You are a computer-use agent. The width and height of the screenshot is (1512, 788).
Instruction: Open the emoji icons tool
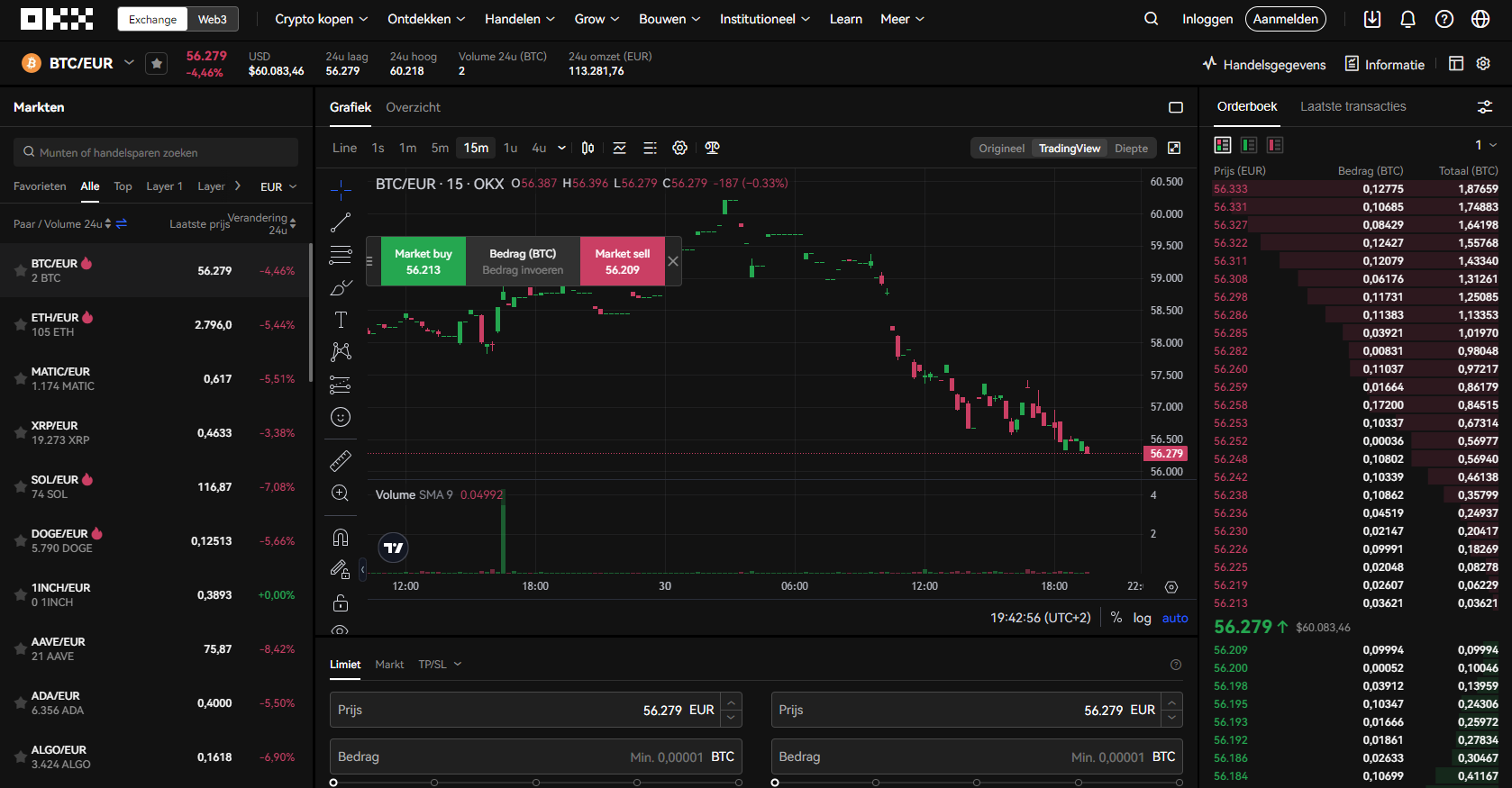coord(341,417)
